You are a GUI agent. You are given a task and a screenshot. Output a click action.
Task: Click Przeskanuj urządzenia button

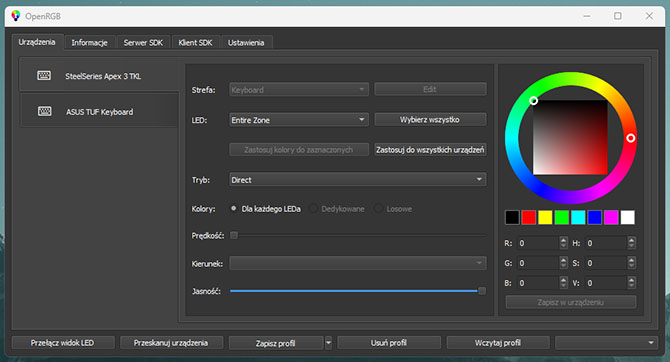pyautogui.click(x=171, y=342)
